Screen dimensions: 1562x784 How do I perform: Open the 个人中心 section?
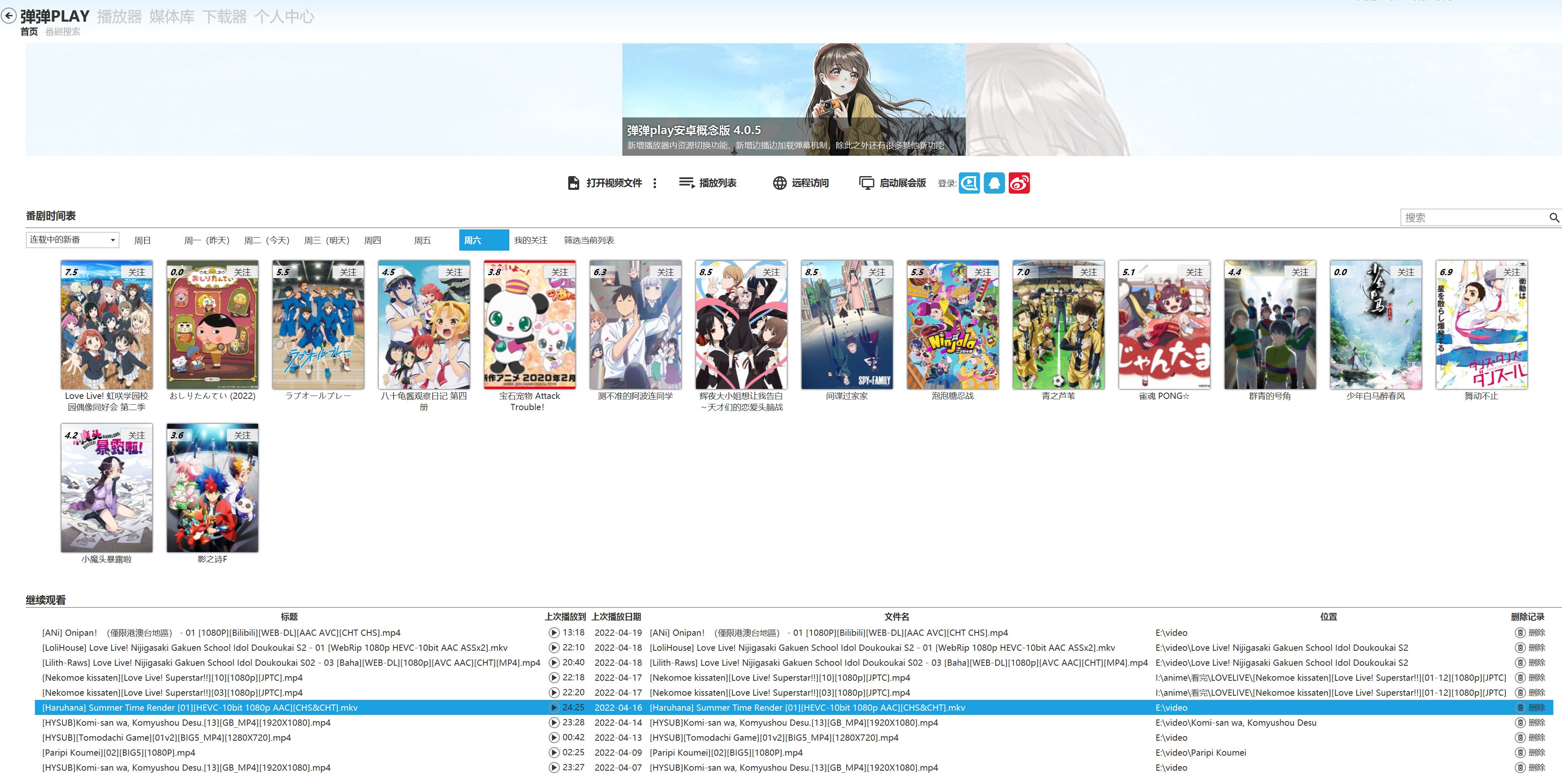coord(284,16)
